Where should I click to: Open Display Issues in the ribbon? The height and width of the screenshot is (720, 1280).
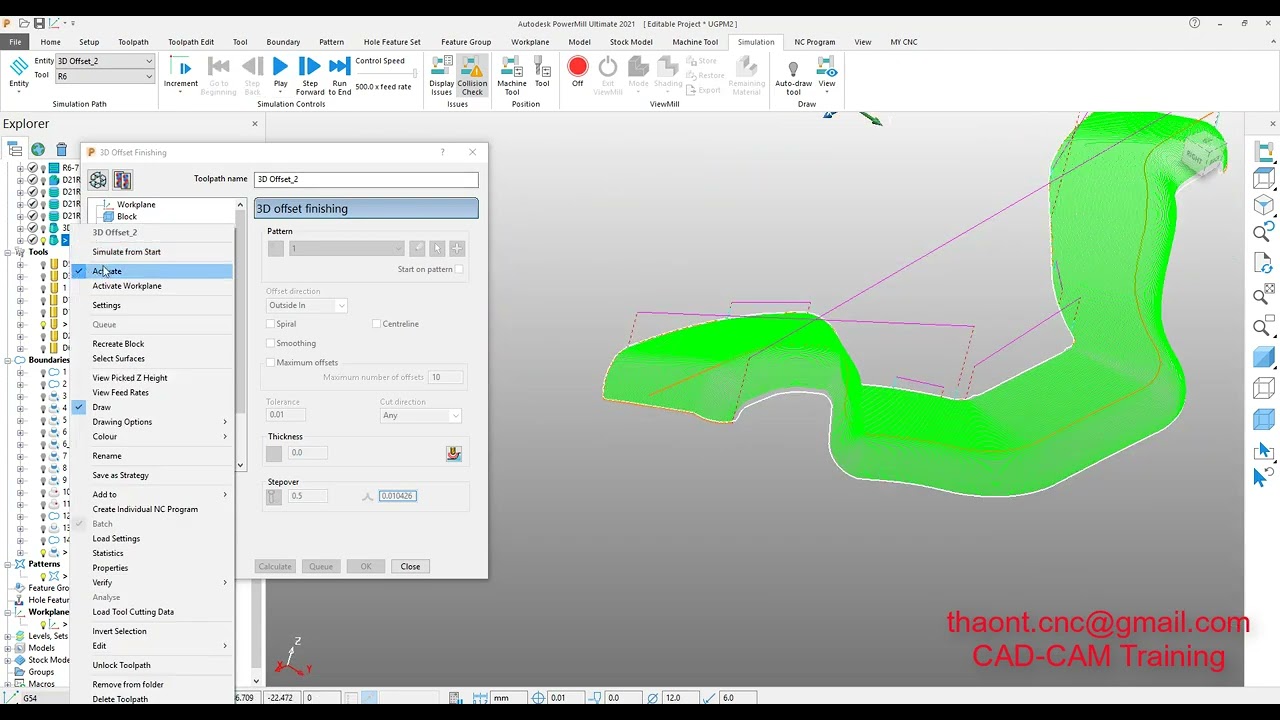441,75
